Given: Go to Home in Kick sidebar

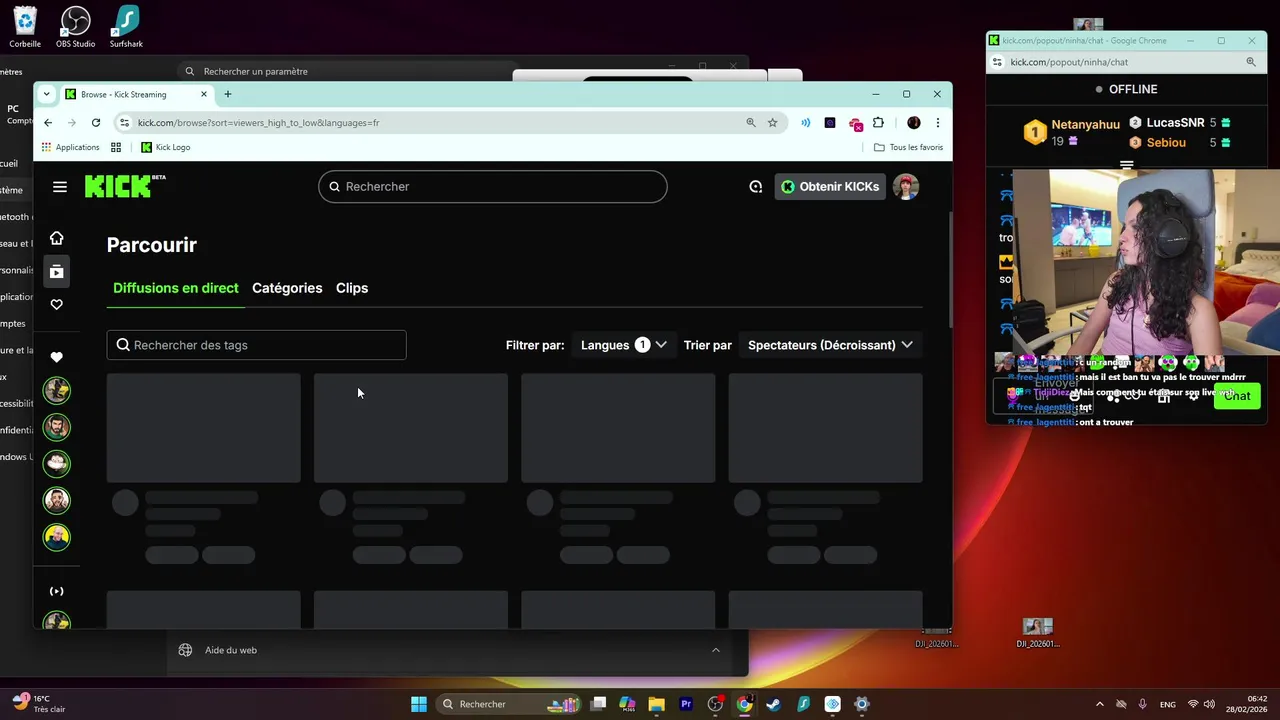Looking at the screenshot, I should coord(57,238).
